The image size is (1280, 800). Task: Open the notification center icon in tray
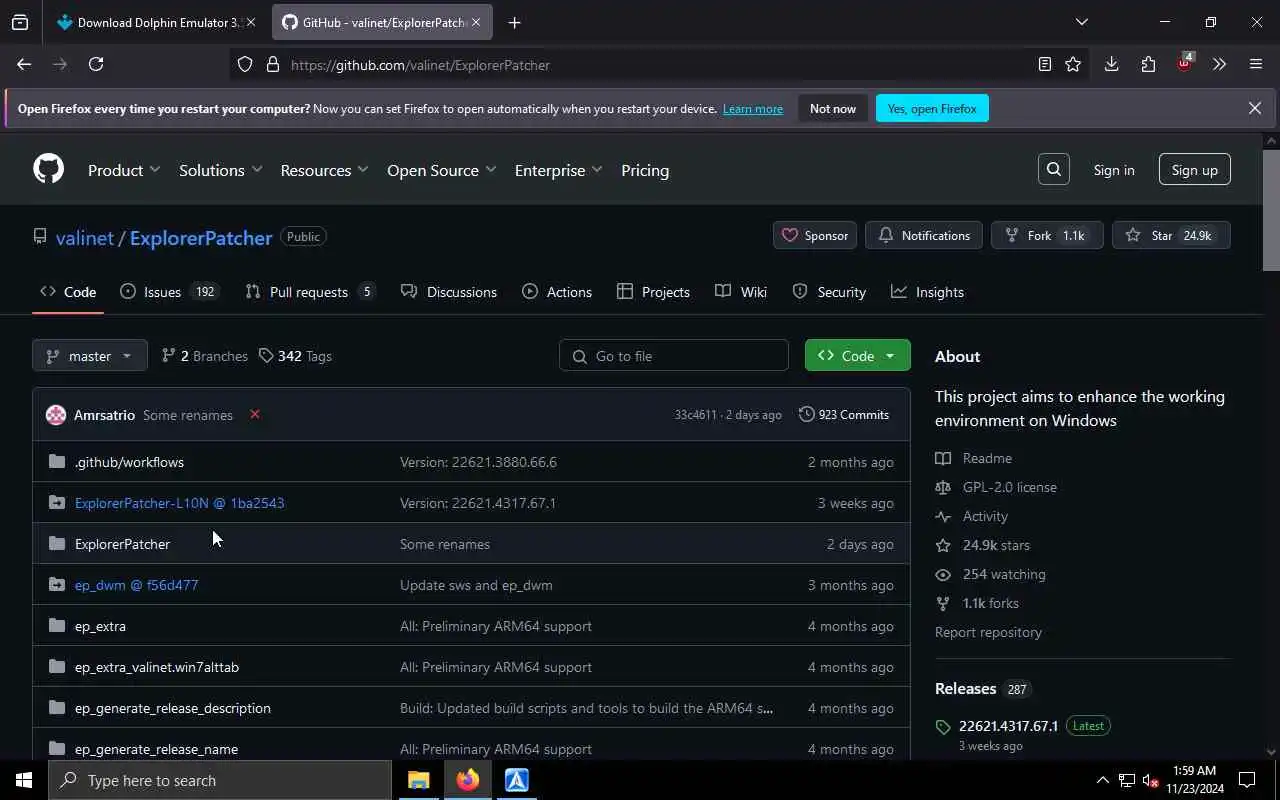tap(1247, 780)
